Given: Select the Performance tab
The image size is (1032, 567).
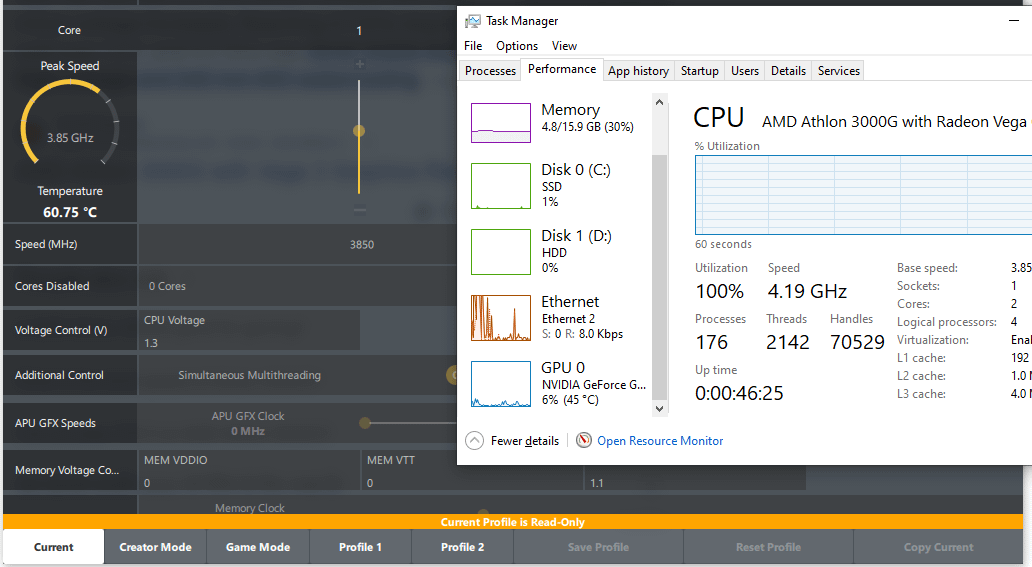Looking at the screenshot, I should click(x=562, y=69).
